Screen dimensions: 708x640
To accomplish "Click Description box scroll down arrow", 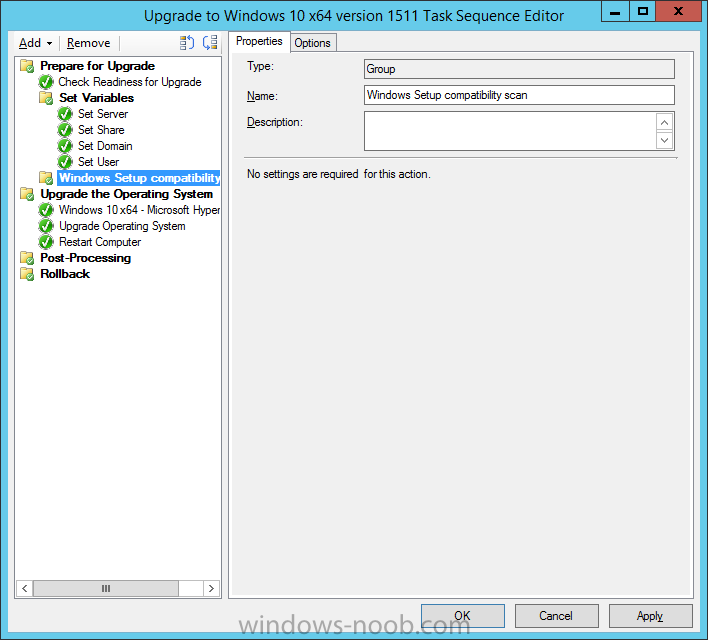I will tap(664, 140).
